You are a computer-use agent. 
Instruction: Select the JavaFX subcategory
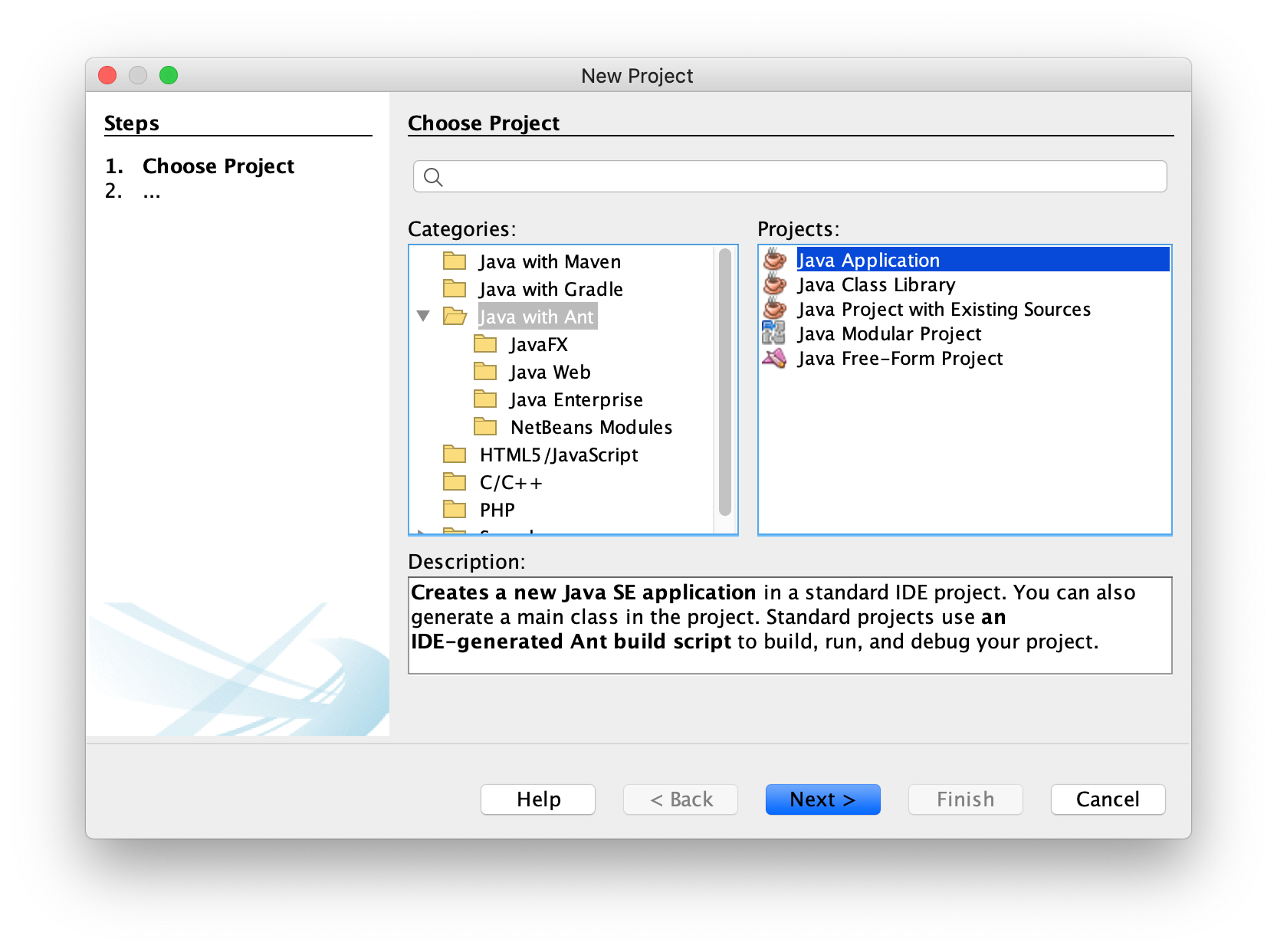[539, 344]
